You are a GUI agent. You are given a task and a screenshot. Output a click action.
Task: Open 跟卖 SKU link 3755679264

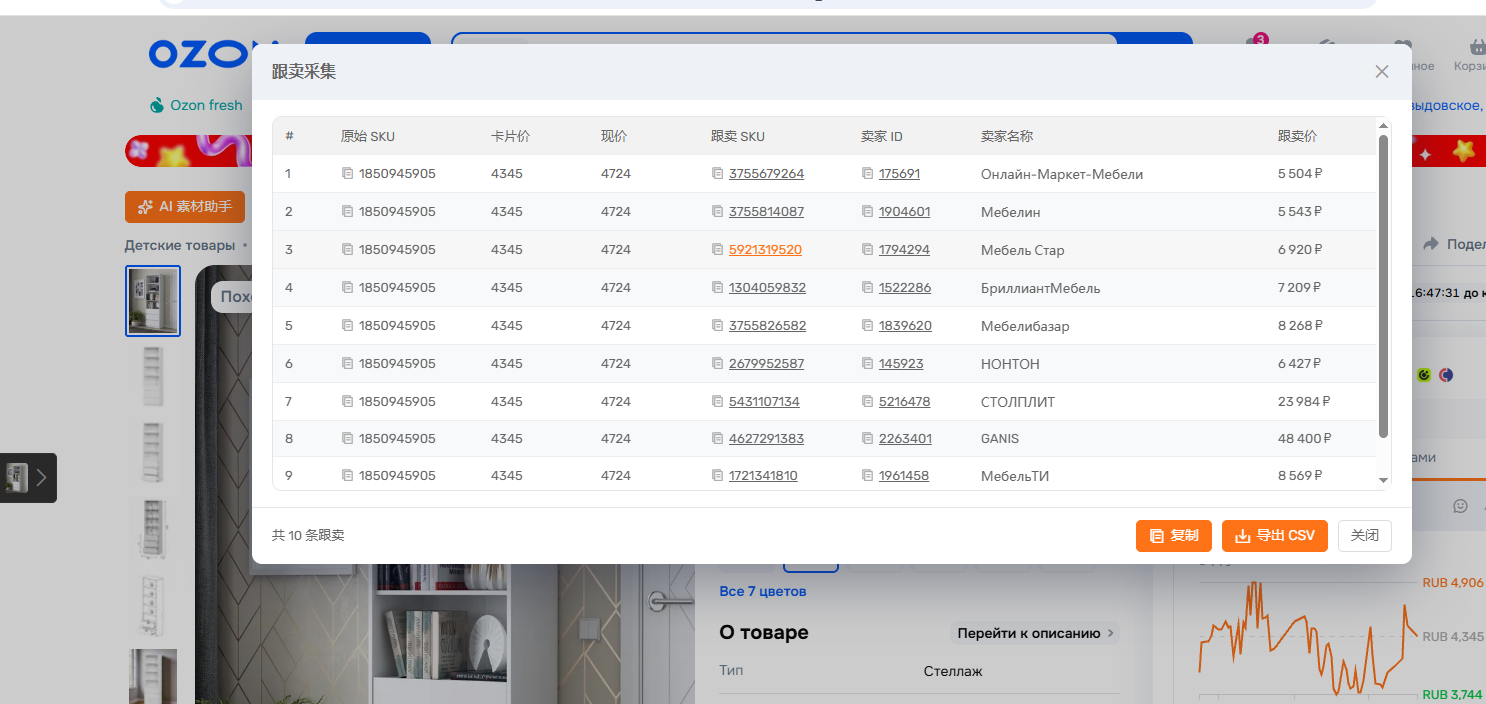(x=766, y=174)
